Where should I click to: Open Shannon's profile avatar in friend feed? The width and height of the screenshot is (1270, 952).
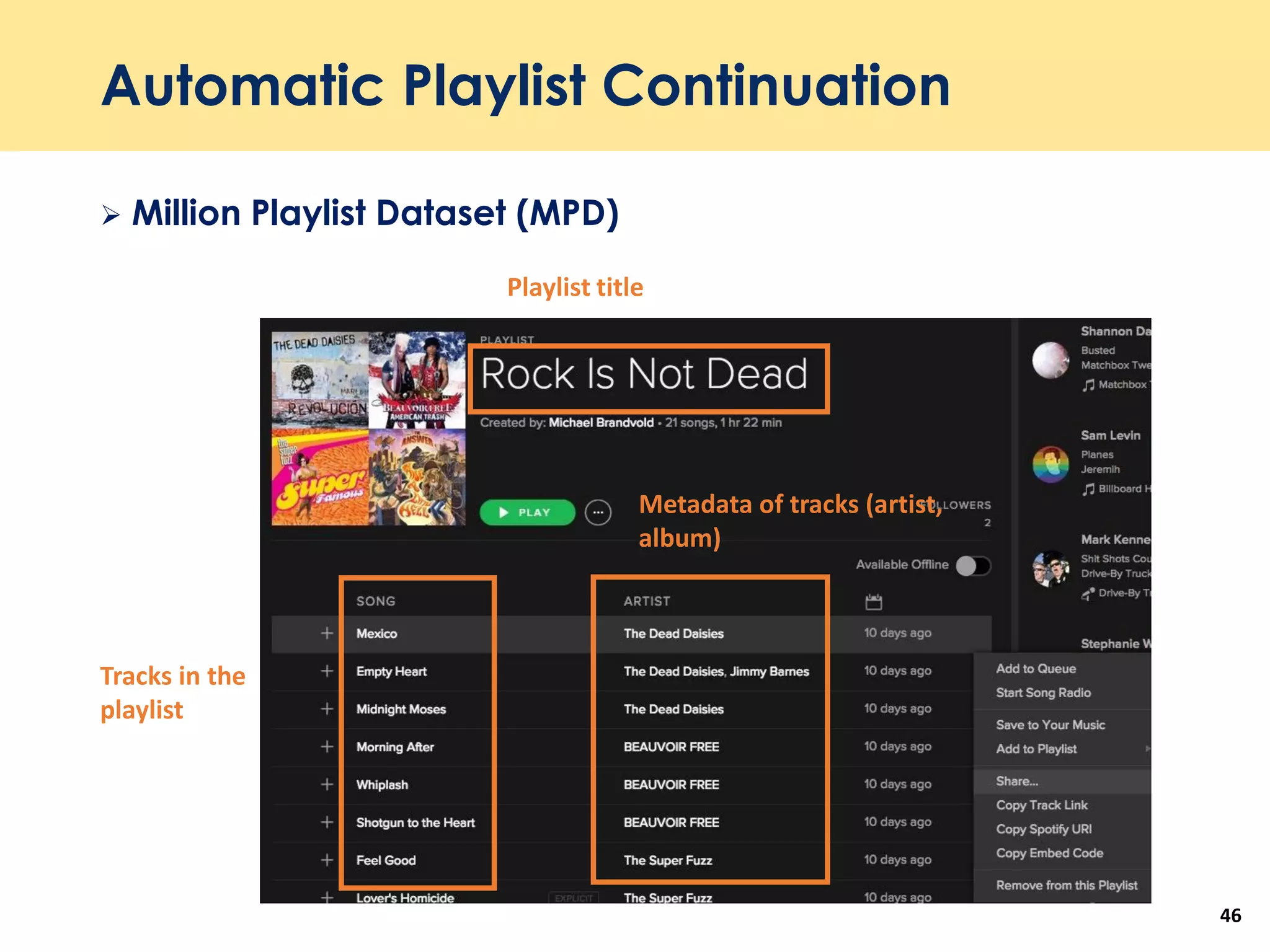pyautogui.click(x=1050, y=360)
